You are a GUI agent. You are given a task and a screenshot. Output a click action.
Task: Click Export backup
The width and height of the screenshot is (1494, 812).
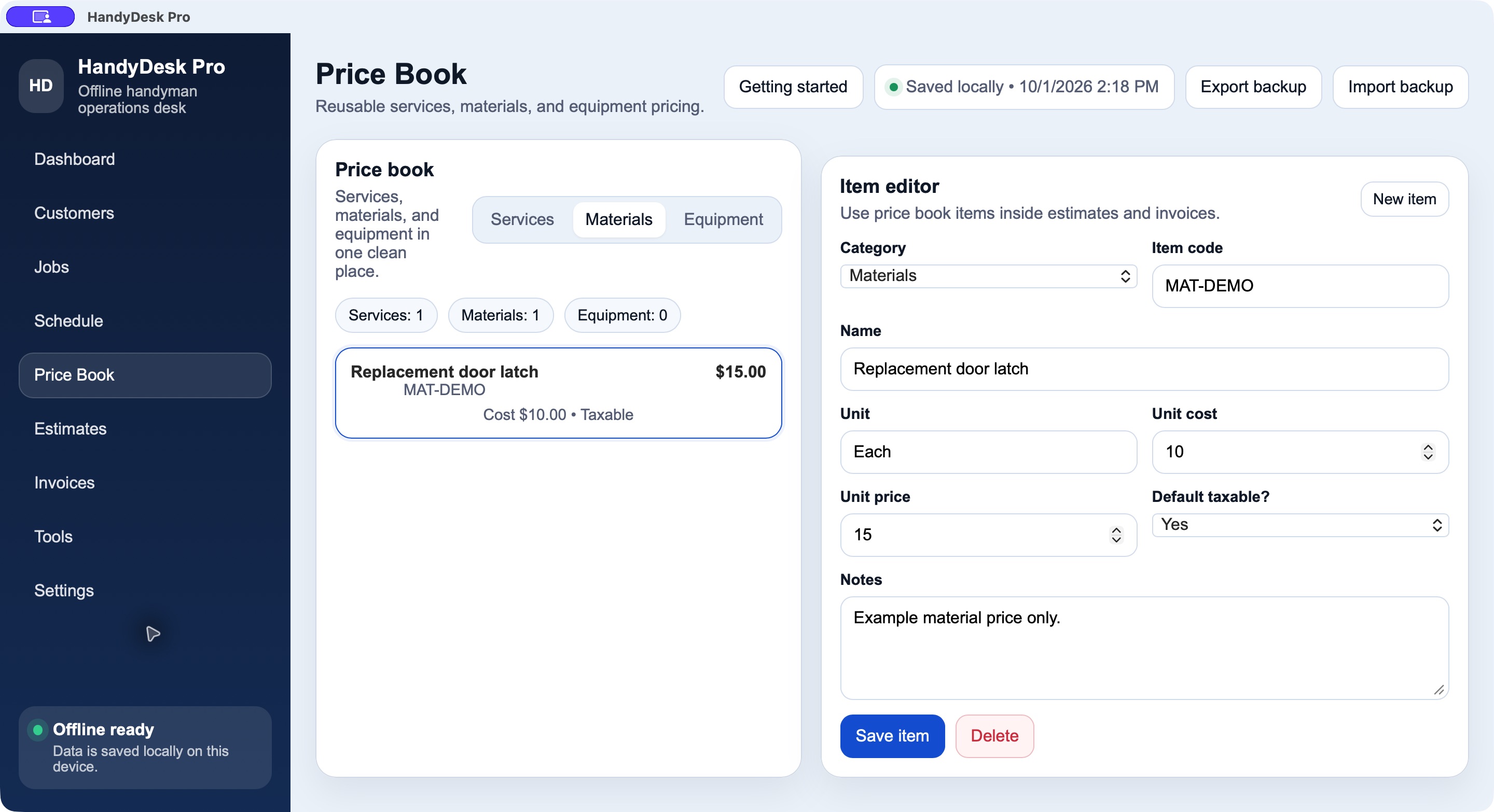tap(1253, 87)
